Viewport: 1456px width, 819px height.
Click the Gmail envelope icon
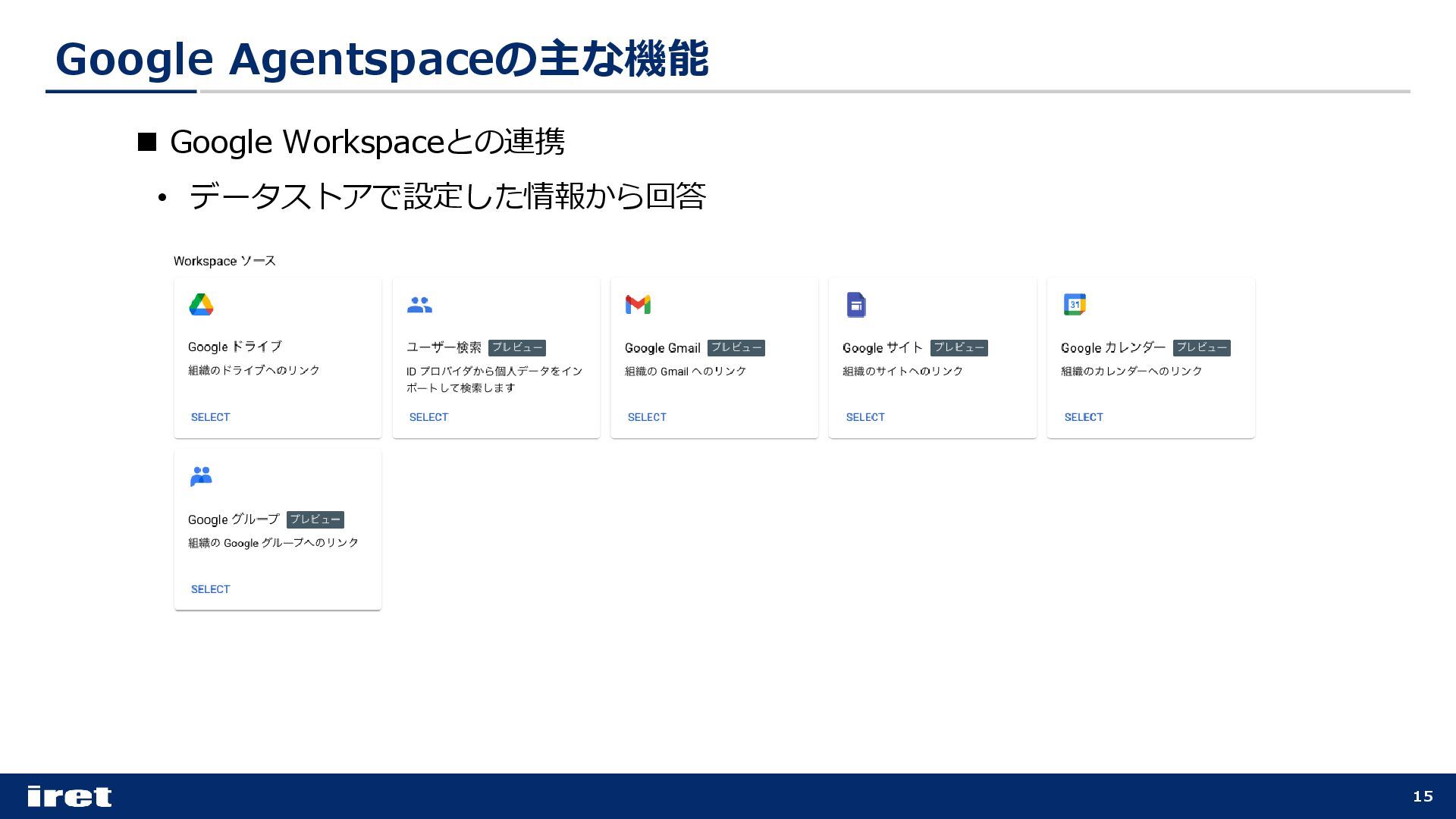click(638, 305)
